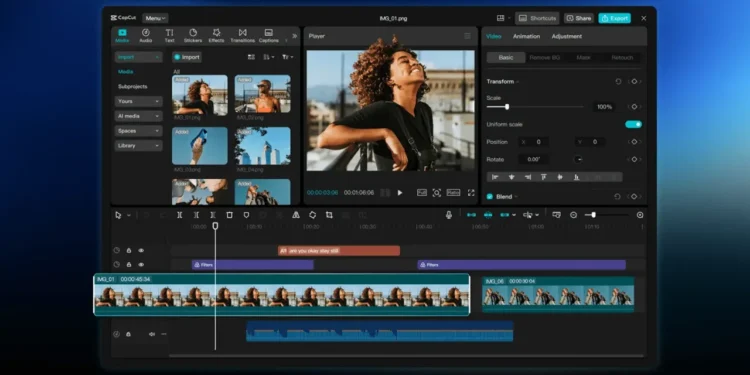The image size is (750, 375).
Task: Switch media view layout icon
Action: [x=251, y=57]
